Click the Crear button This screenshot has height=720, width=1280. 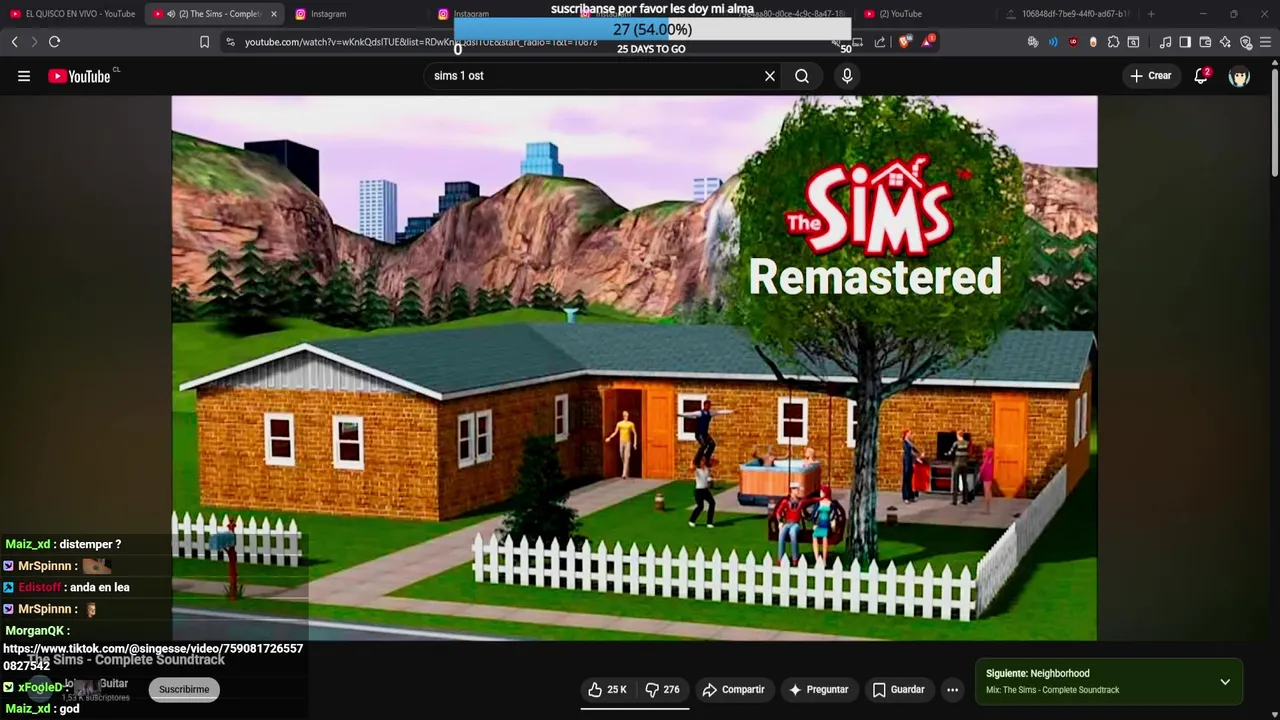1150,76
